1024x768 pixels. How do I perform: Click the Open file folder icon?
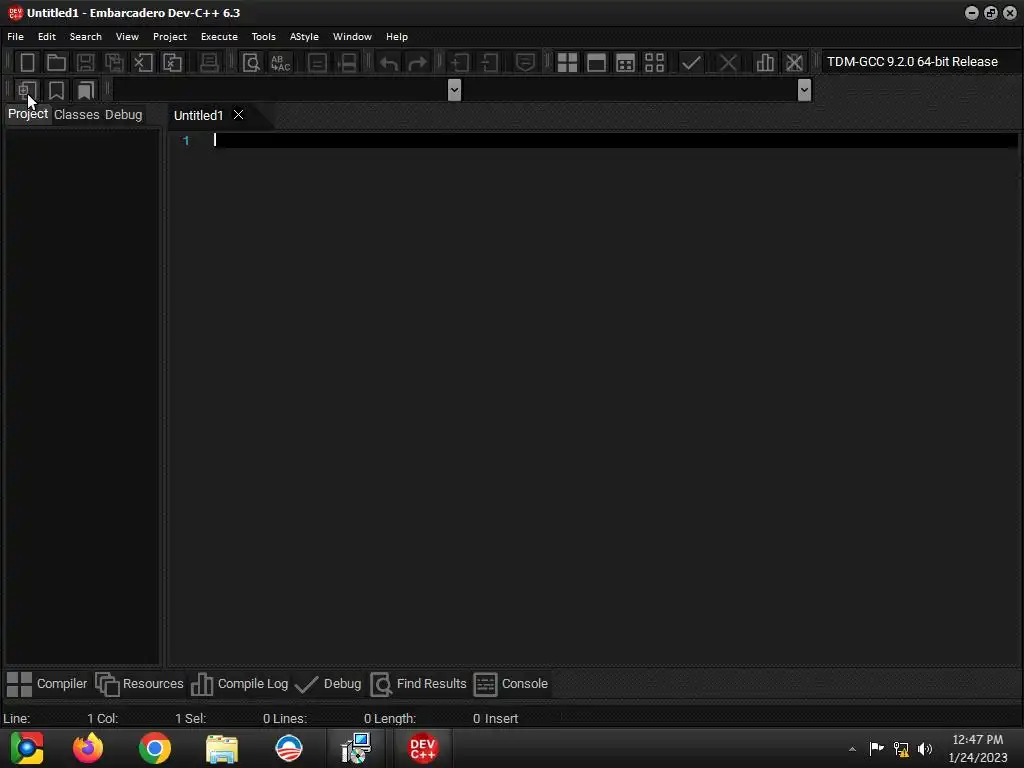coord(56,63)
